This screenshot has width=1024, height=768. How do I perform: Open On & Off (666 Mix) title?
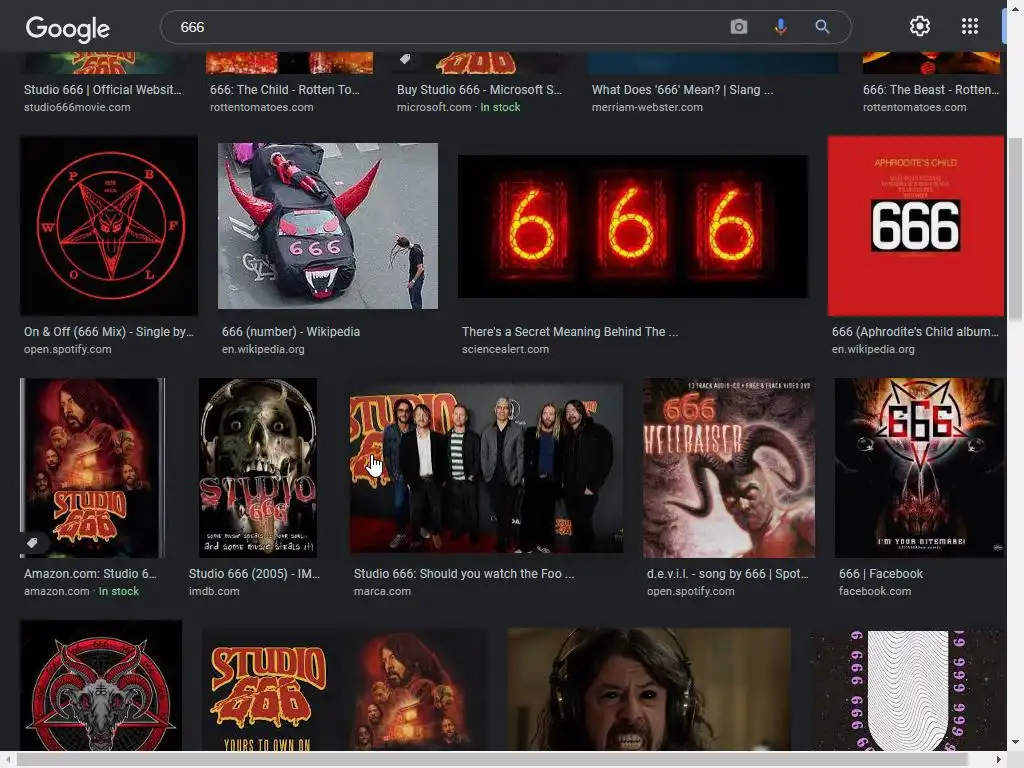[x=108, y=331]
